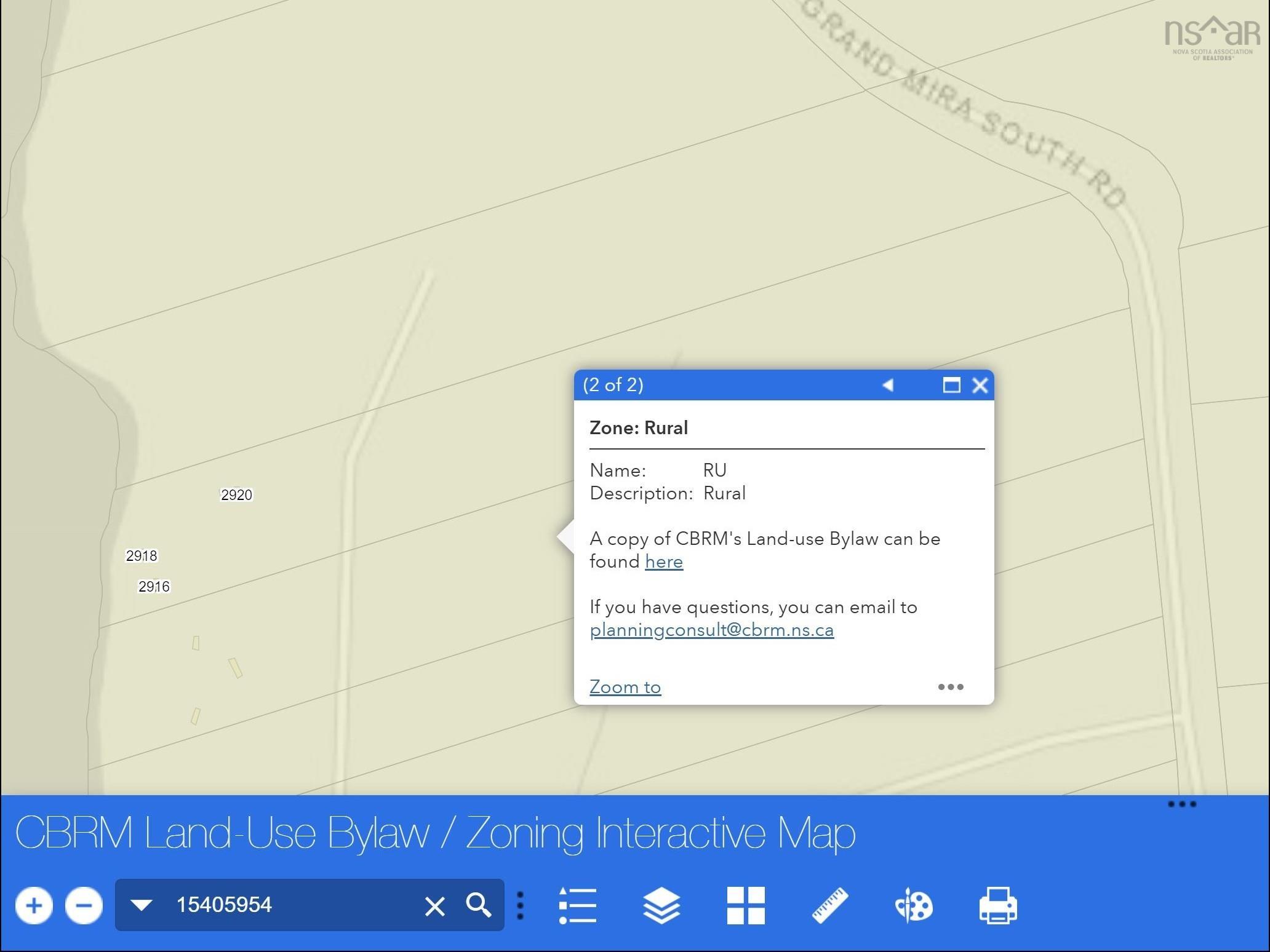Open the Basemap Gallery grid icon

pos(746,905)
